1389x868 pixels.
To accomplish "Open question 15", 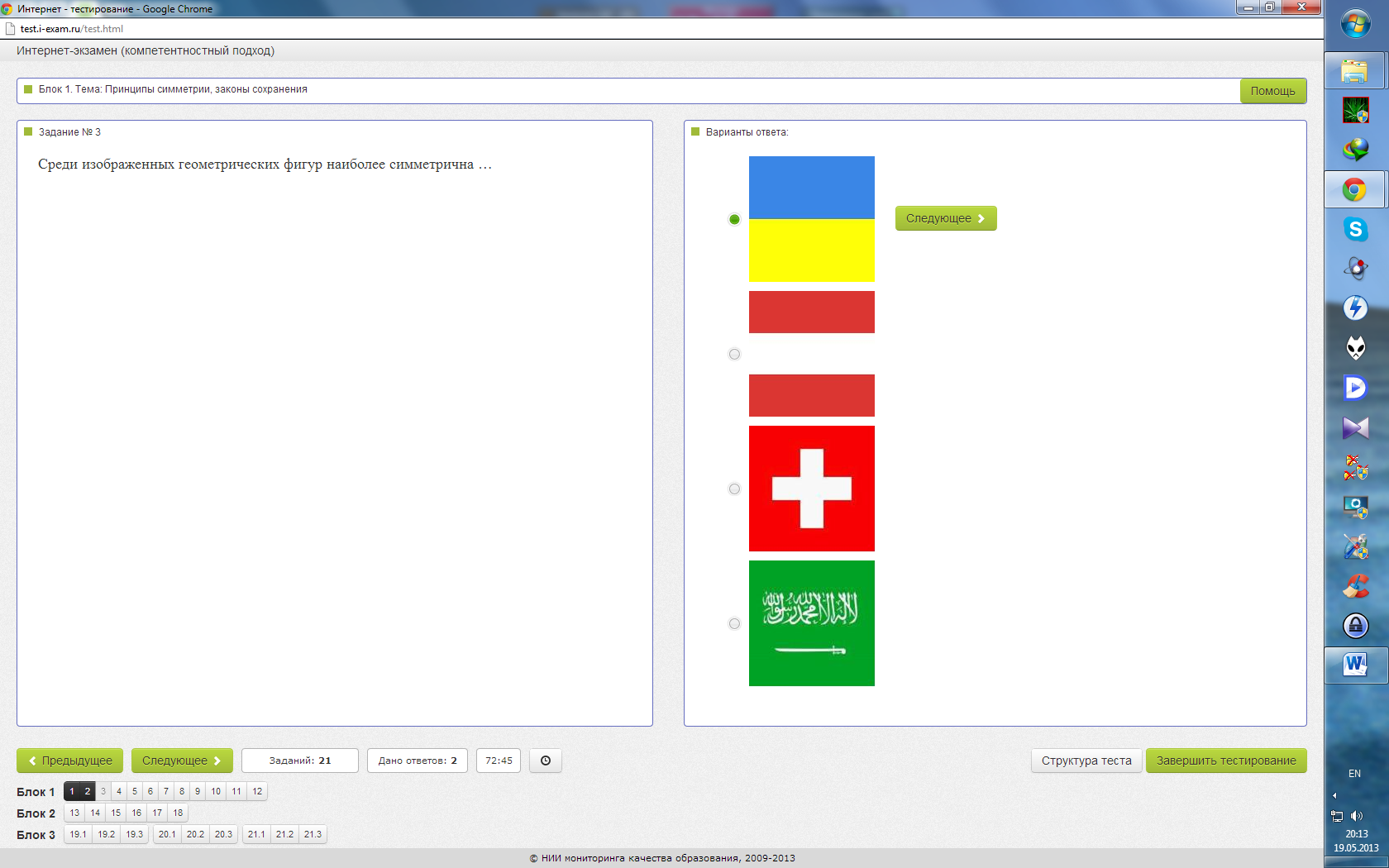I will pos(116,813).
